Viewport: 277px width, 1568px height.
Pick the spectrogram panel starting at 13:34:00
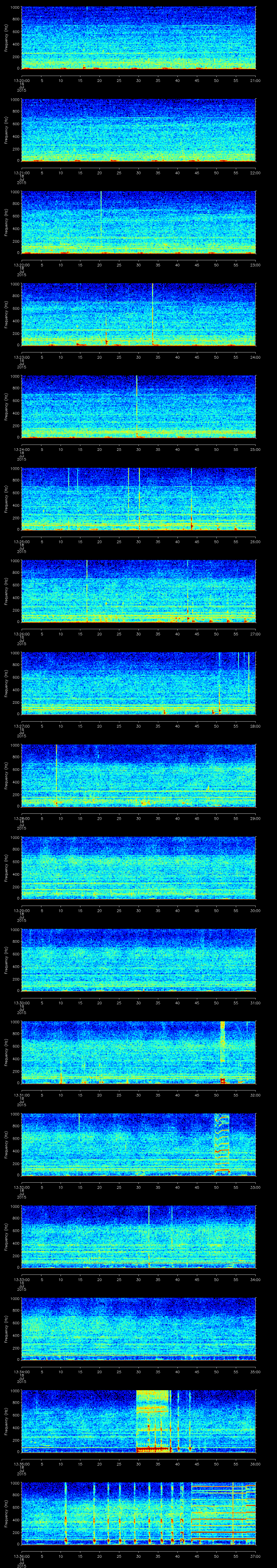(139, 1329)
